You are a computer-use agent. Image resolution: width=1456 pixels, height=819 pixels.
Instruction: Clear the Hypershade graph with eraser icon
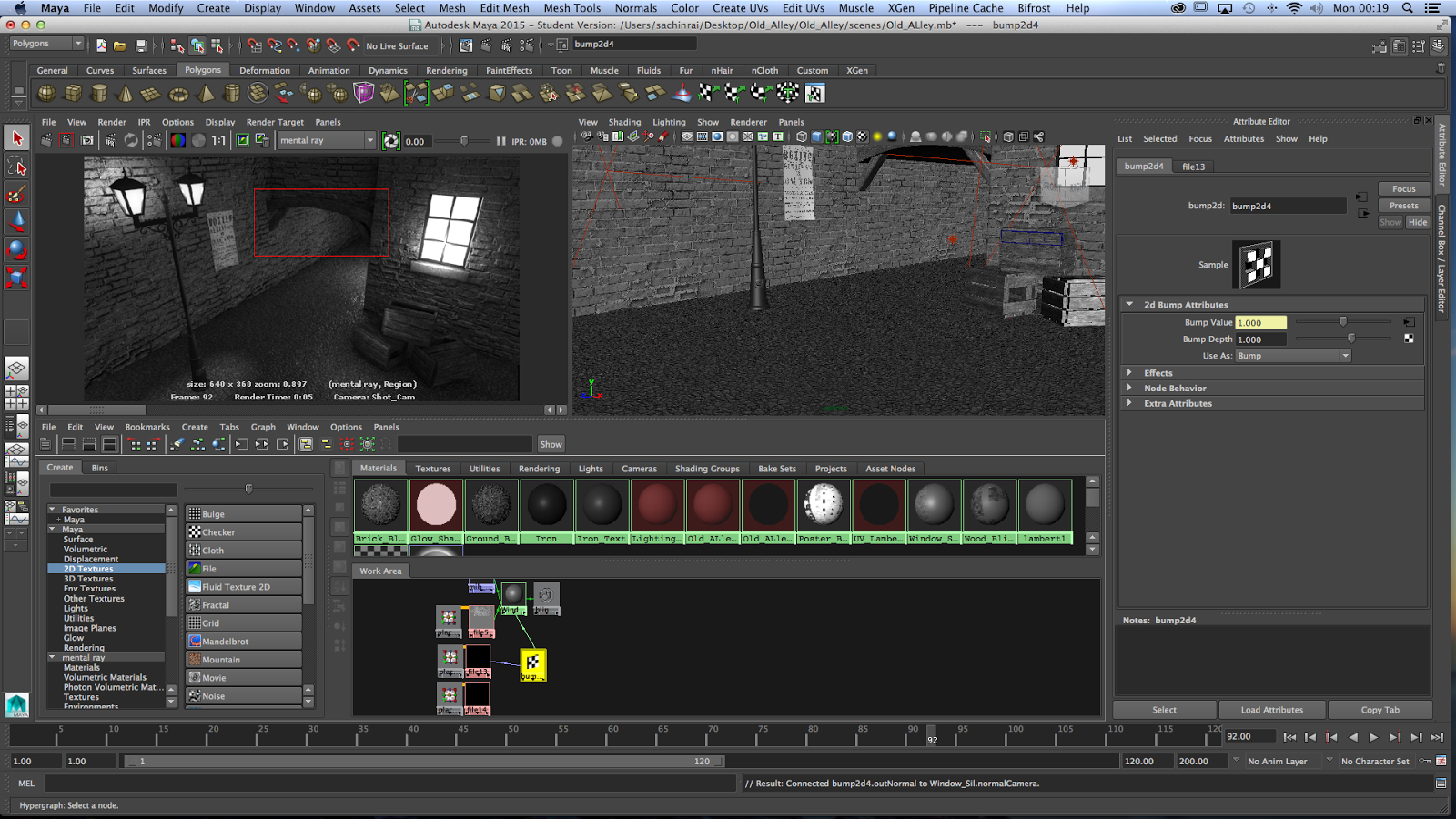coord(177,444)
